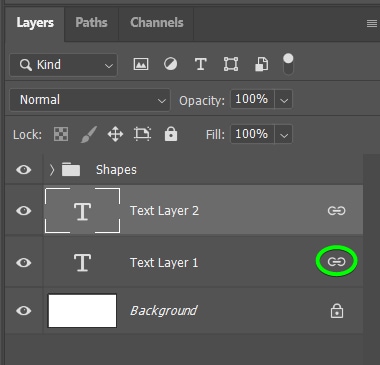The image size is (380, 365).
Task: Hide the Shapes group
Action: 24,170
